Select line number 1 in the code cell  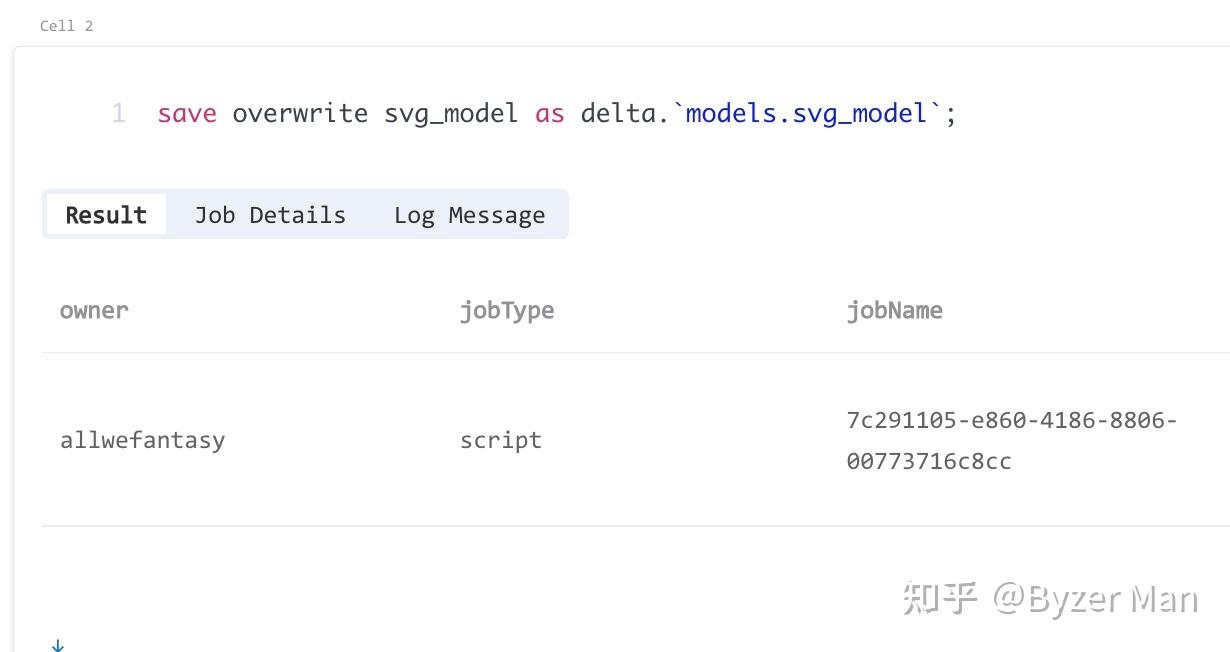117,113
